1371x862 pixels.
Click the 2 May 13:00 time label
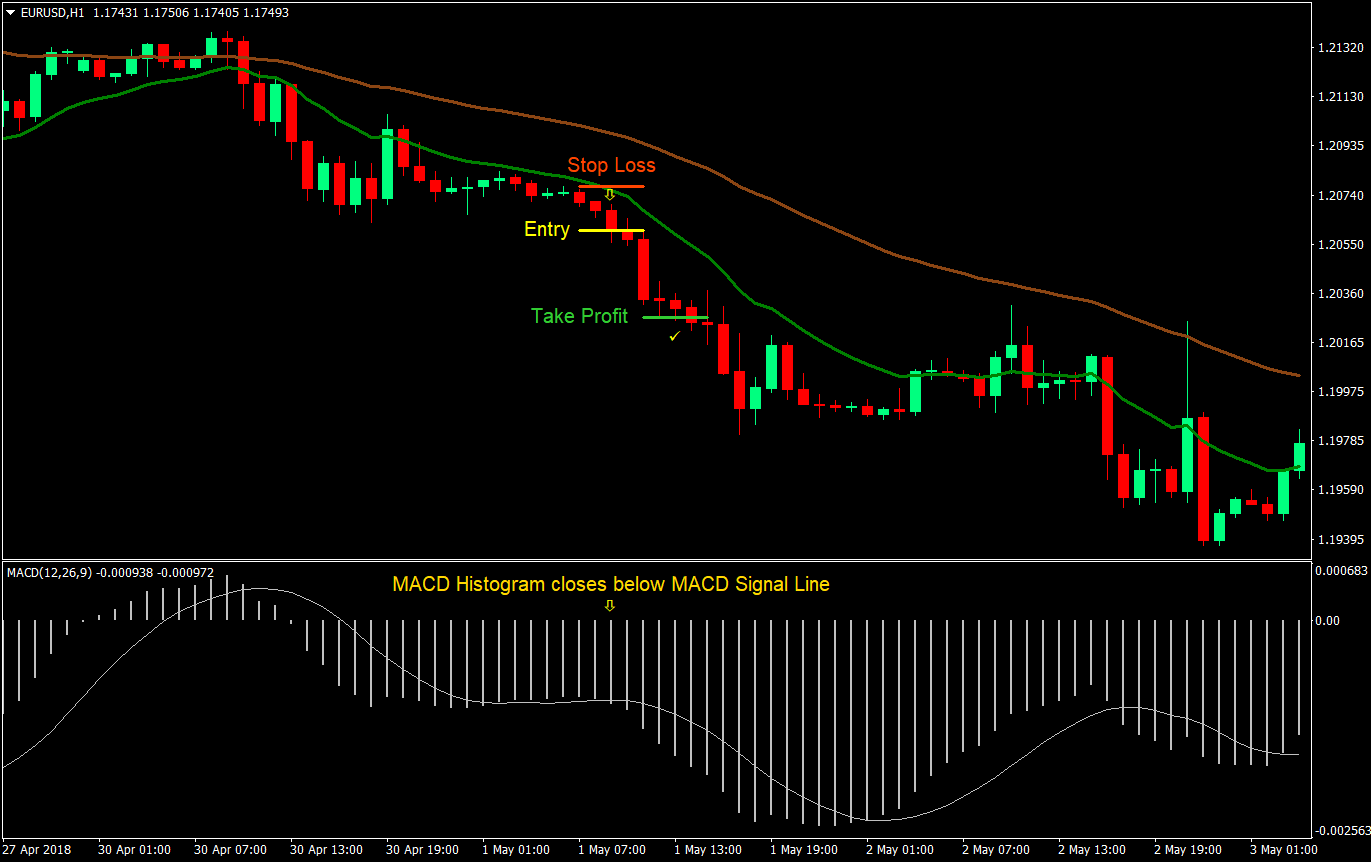coord(1092,850)
